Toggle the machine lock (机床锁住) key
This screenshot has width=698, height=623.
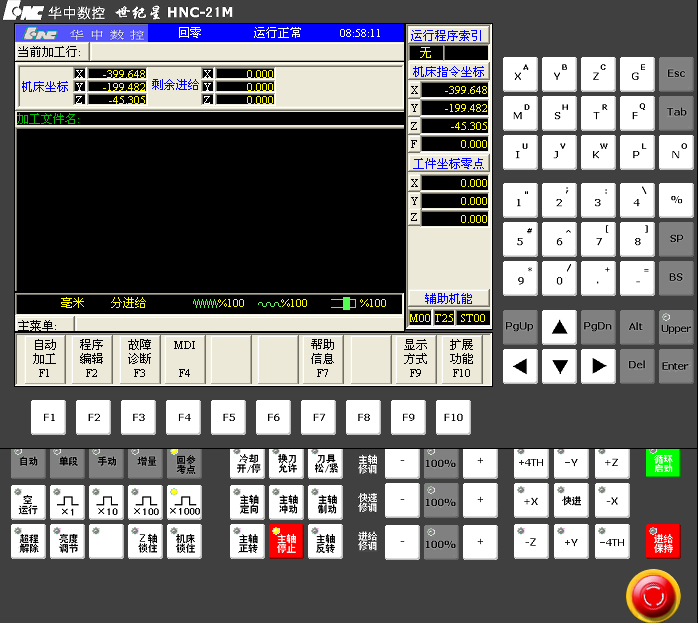click(x=184, y=542)
